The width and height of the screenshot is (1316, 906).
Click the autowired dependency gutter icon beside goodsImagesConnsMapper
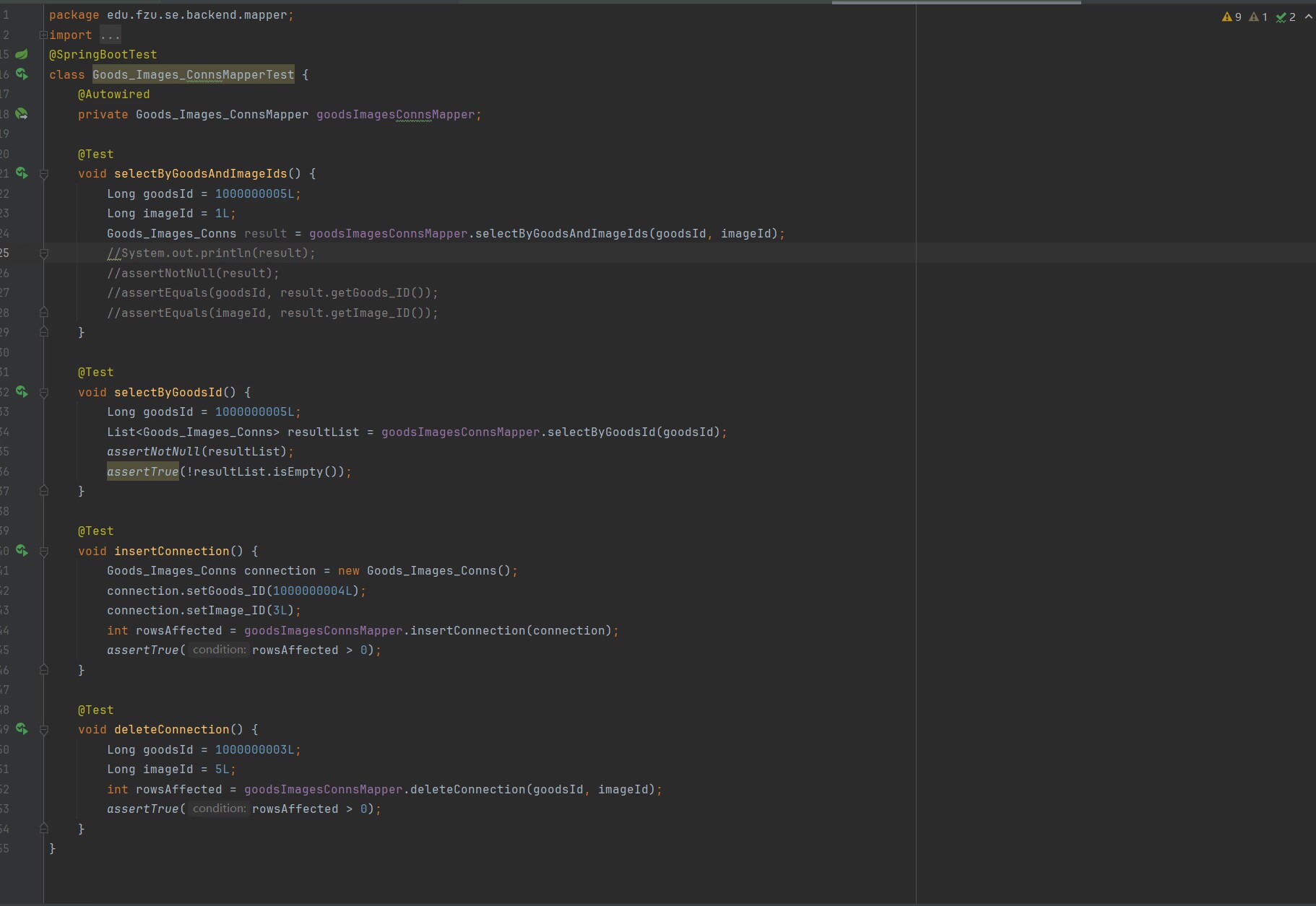[x=22, y=114]
